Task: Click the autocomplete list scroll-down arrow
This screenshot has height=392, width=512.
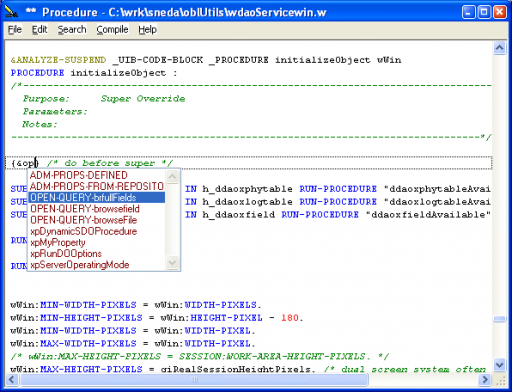Action: tap(172, 262)
